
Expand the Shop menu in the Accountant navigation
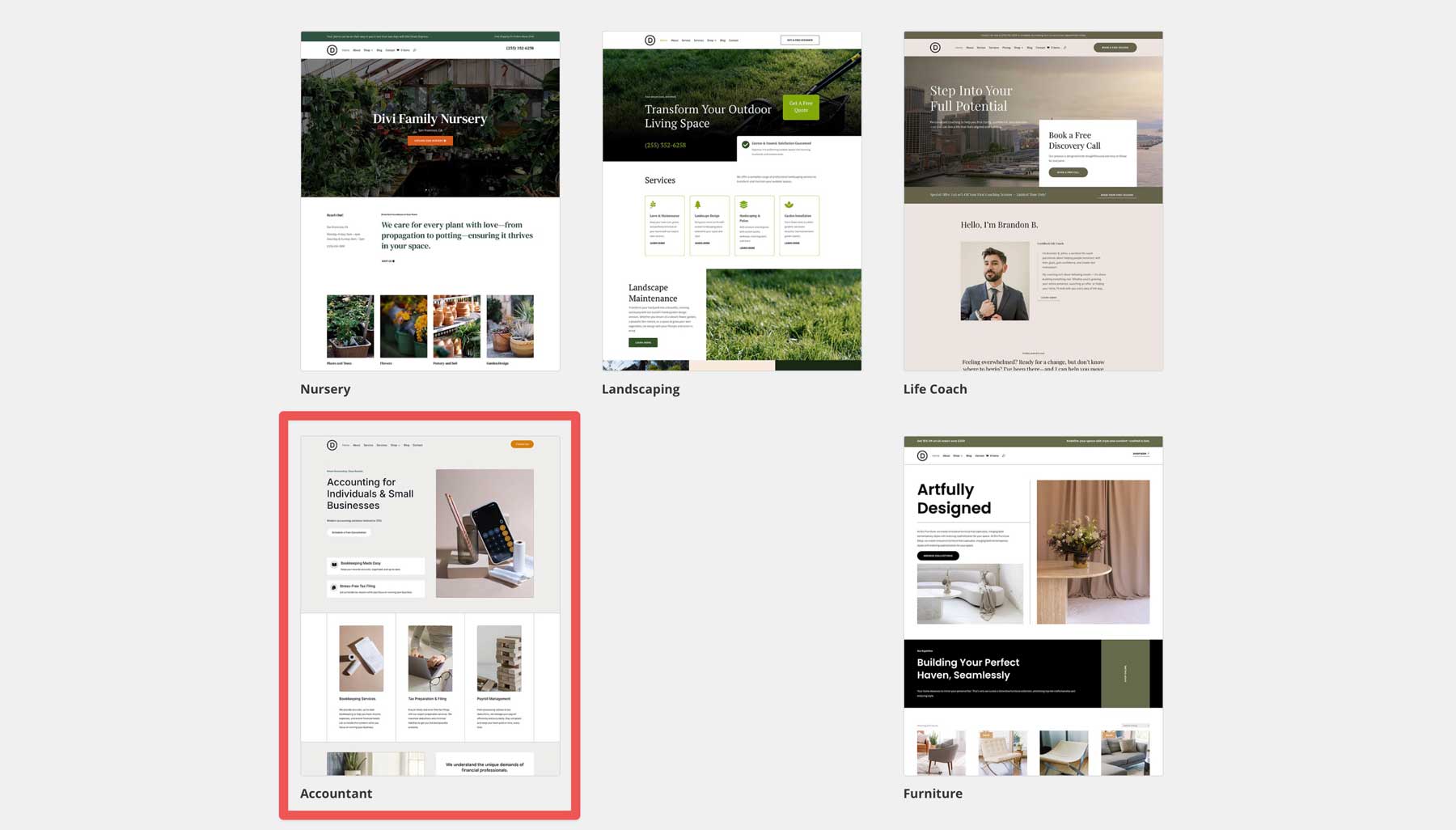coord(395,445)
